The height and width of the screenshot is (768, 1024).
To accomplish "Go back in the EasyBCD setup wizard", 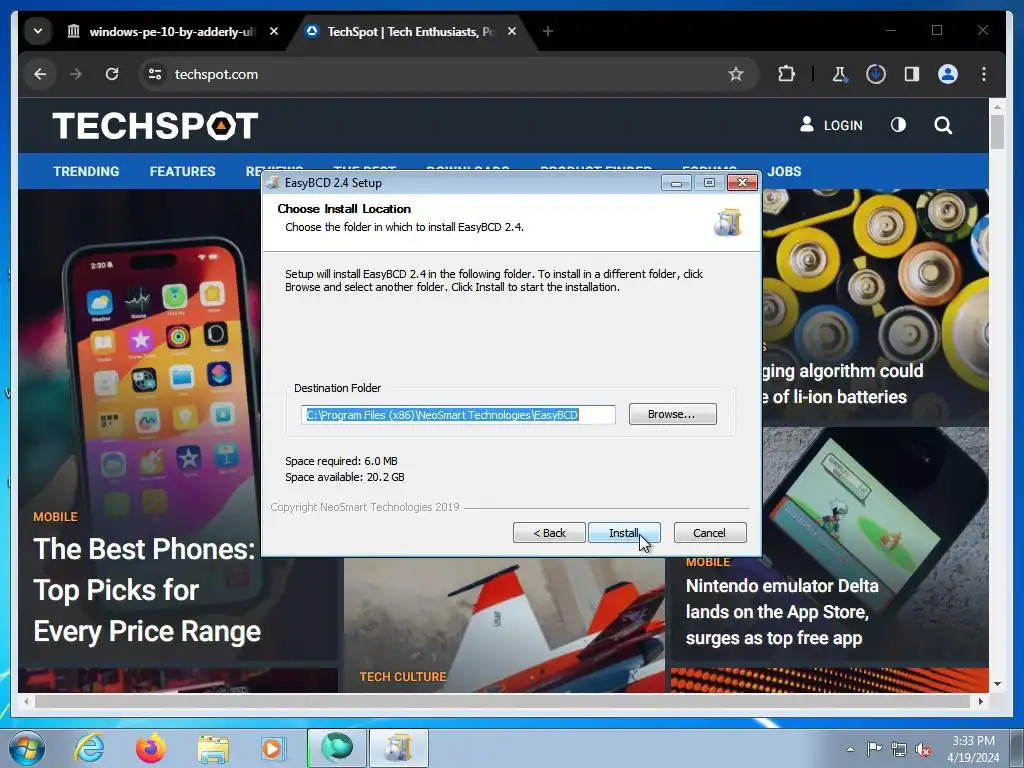I will 549,533.
